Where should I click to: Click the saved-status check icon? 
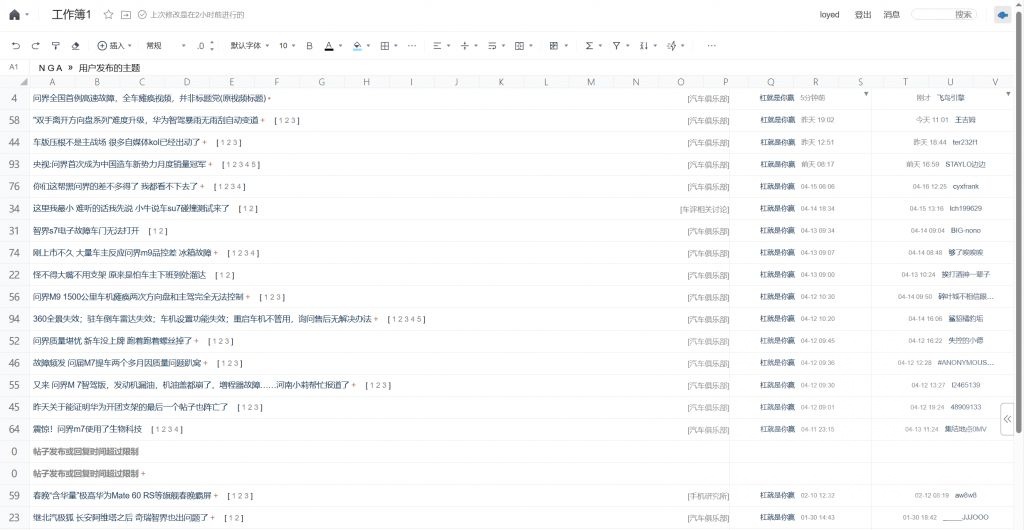(142, 14)
